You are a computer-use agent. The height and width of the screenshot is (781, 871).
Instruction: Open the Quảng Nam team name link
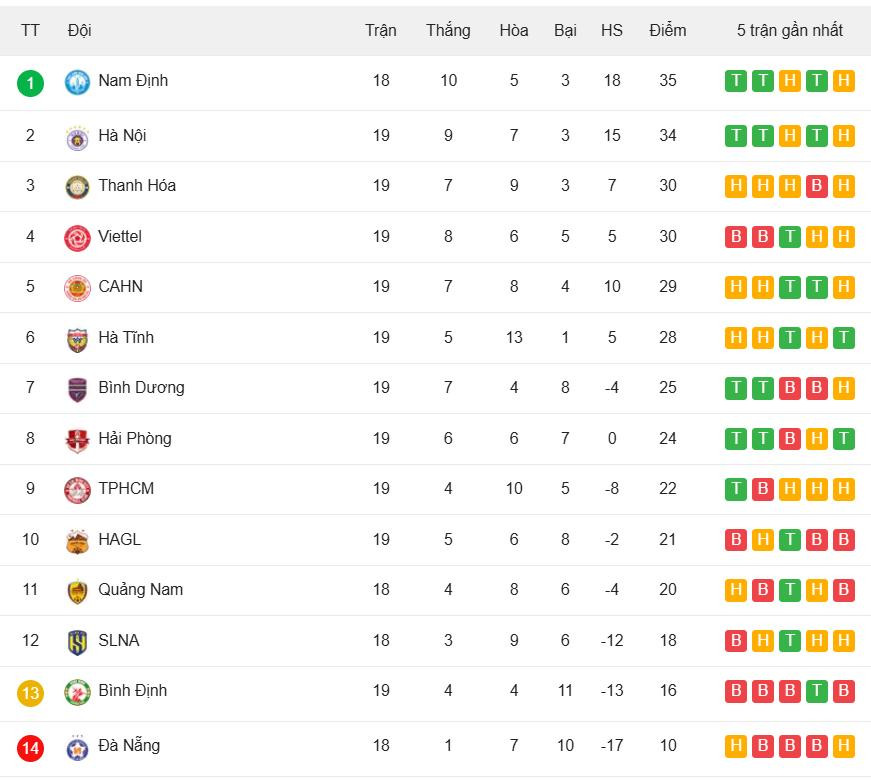140,589
